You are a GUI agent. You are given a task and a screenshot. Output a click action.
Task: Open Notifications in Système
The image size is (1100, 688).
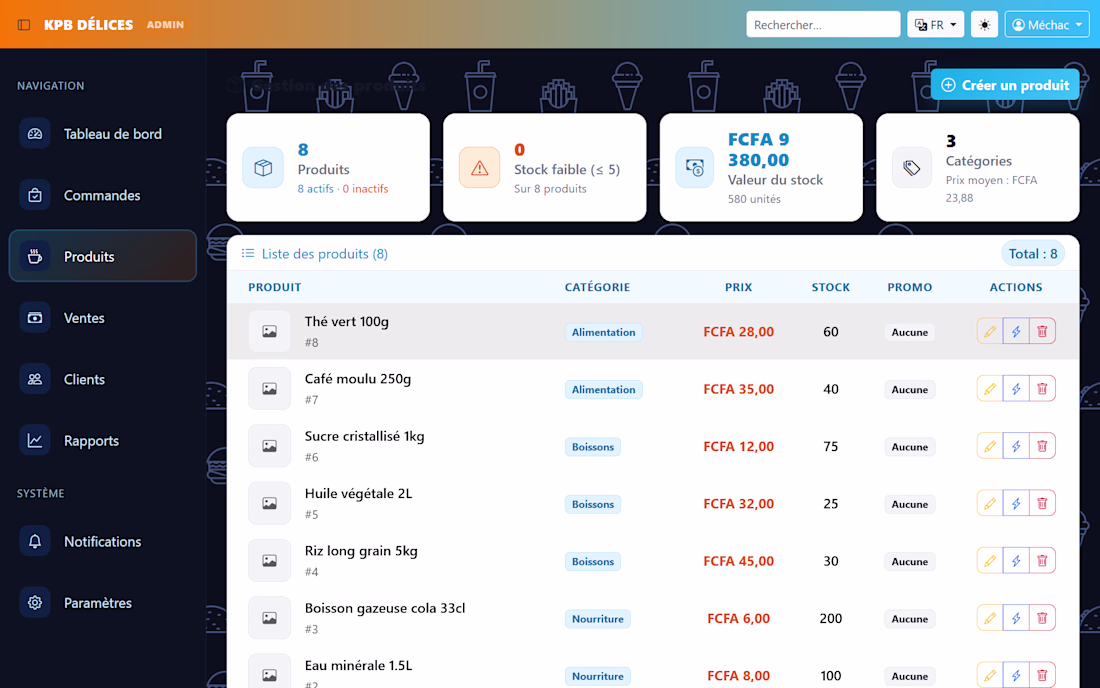(102, 541)
